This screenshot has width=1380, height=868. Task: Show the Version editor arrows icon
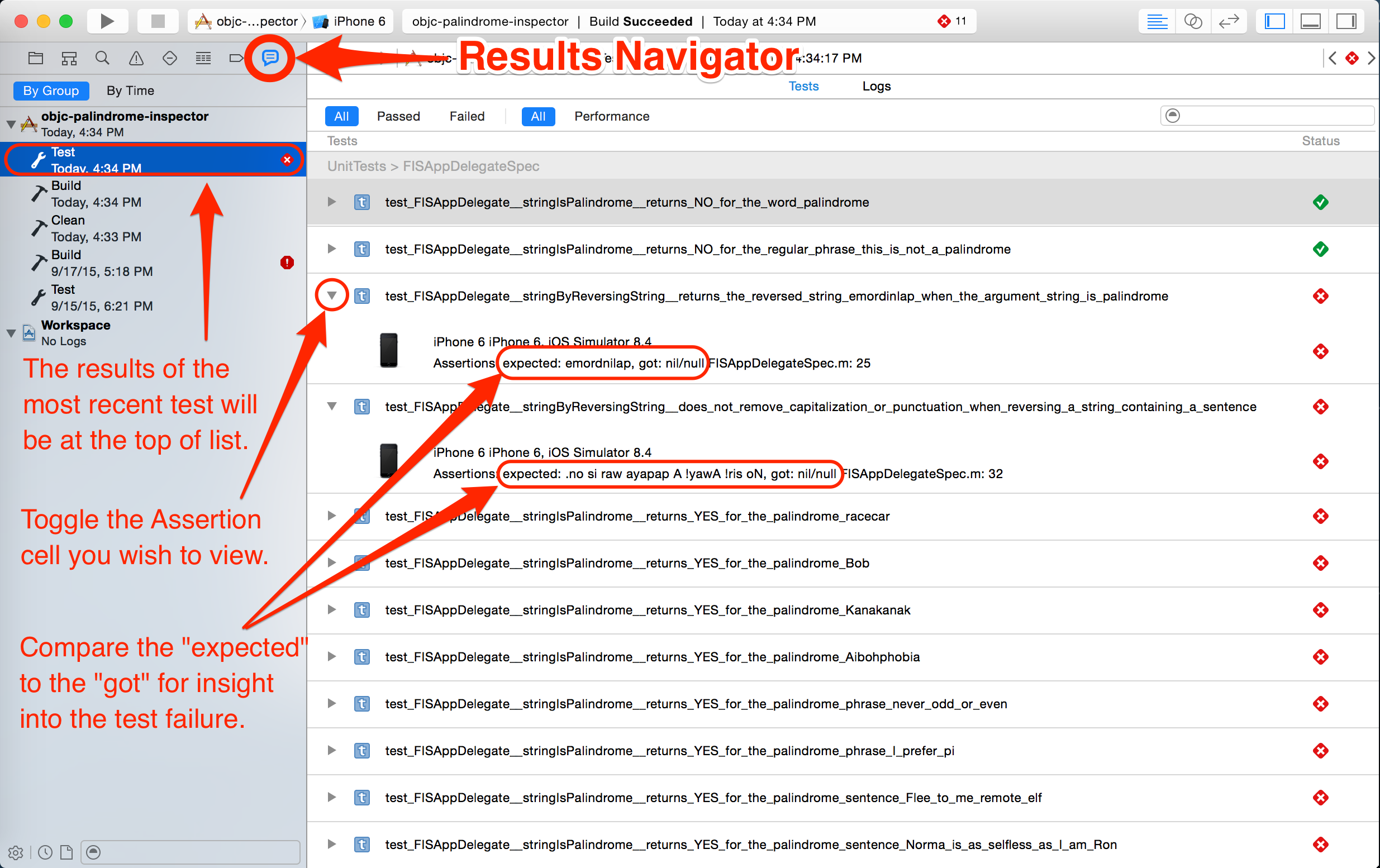tap(1228, 21)
